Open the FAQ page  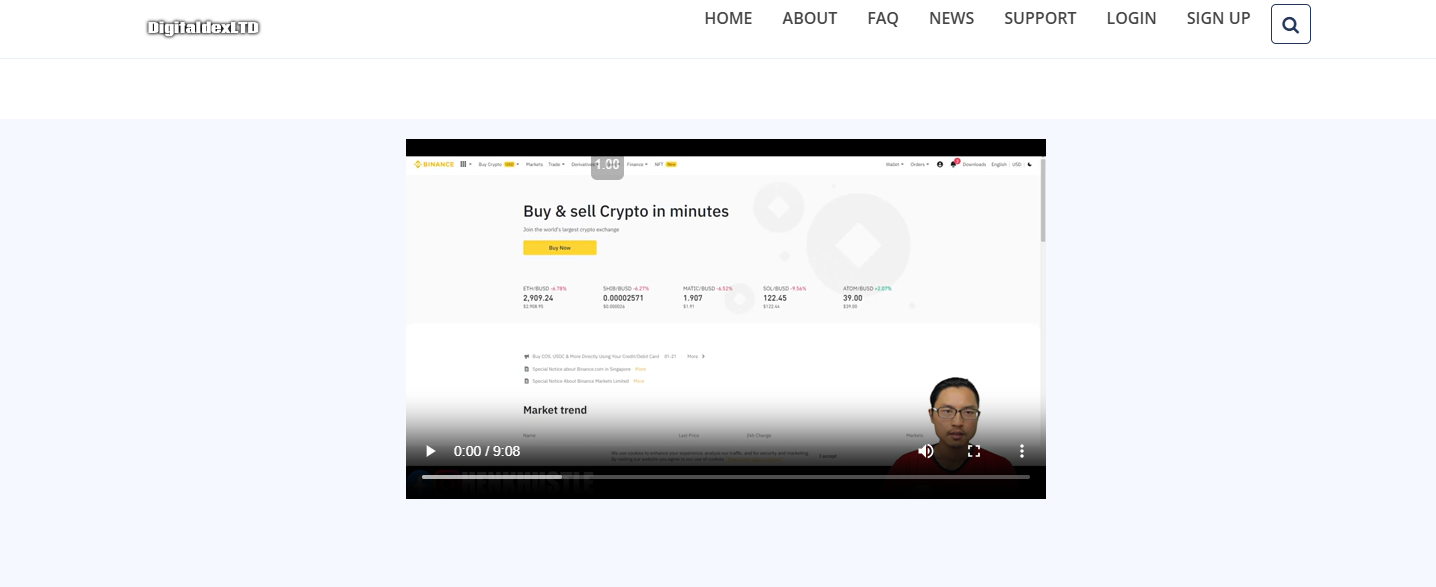tap(883, 18)
